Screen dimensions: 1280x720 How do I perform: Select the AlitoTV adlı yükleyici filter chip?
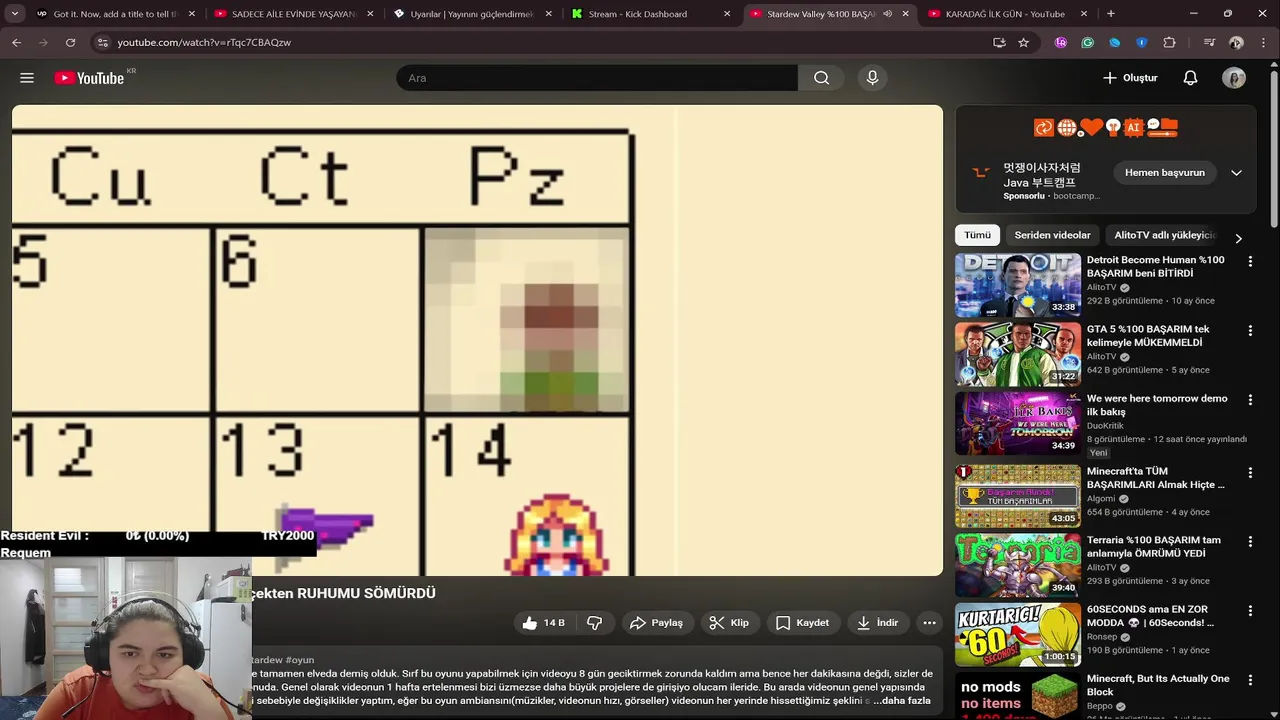(x=1164, y=235)
